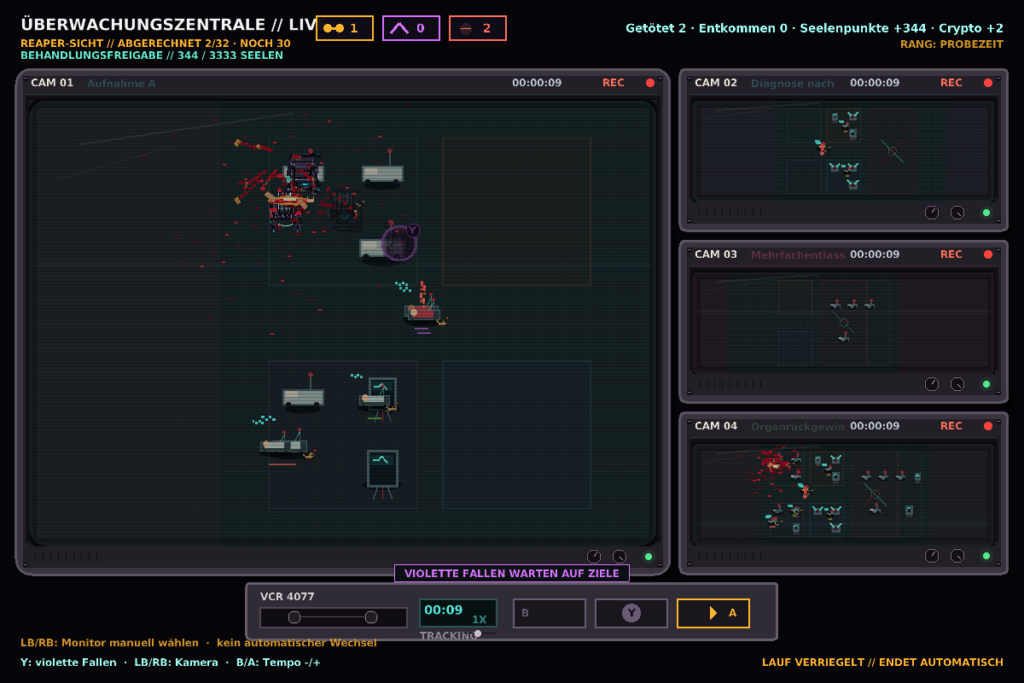
Task: Switch to the CAM 04 monitor feed
Action: tap(844, 494)
